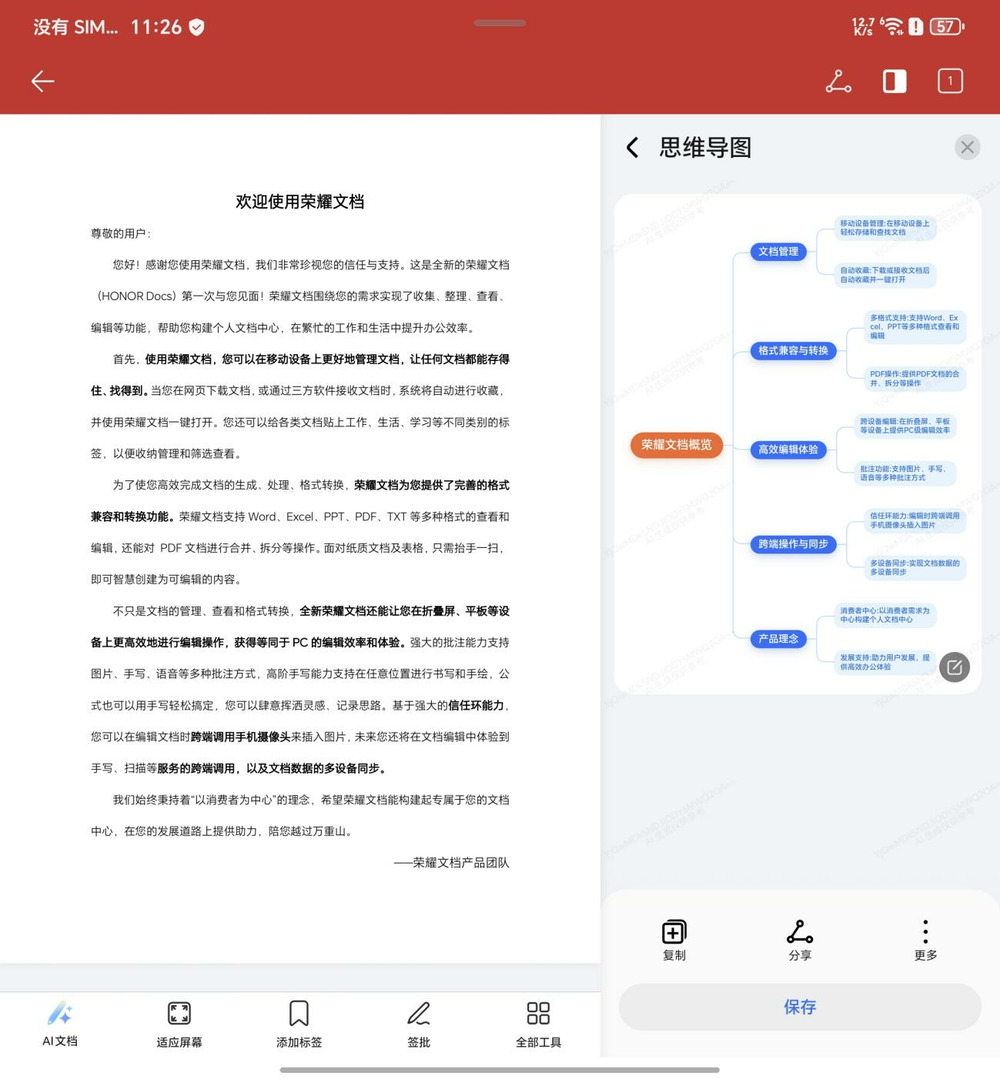
Task: Go back using the top-left arrow
Action: 43,82
